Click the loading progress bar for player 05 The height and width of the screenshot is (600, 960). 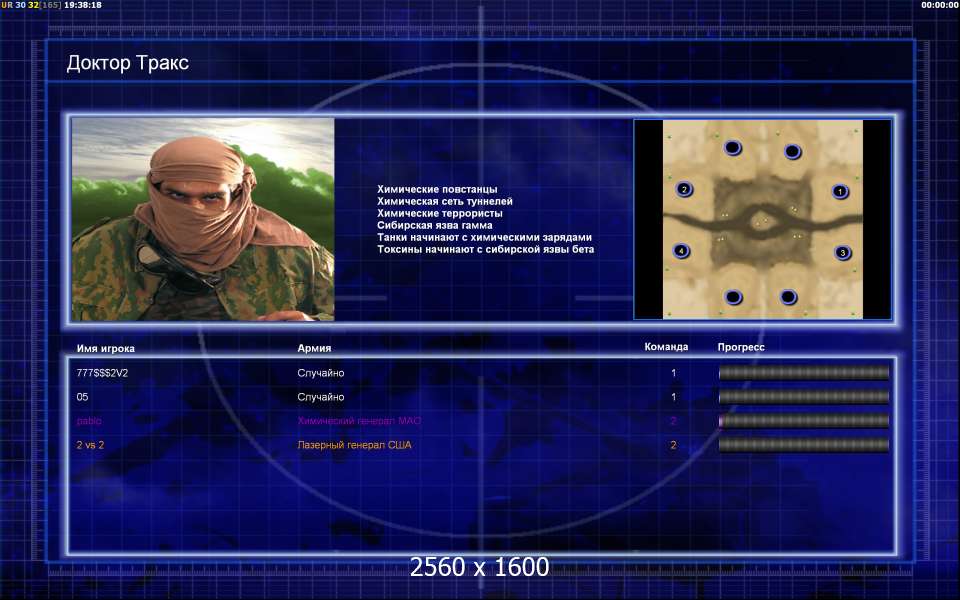803,397
